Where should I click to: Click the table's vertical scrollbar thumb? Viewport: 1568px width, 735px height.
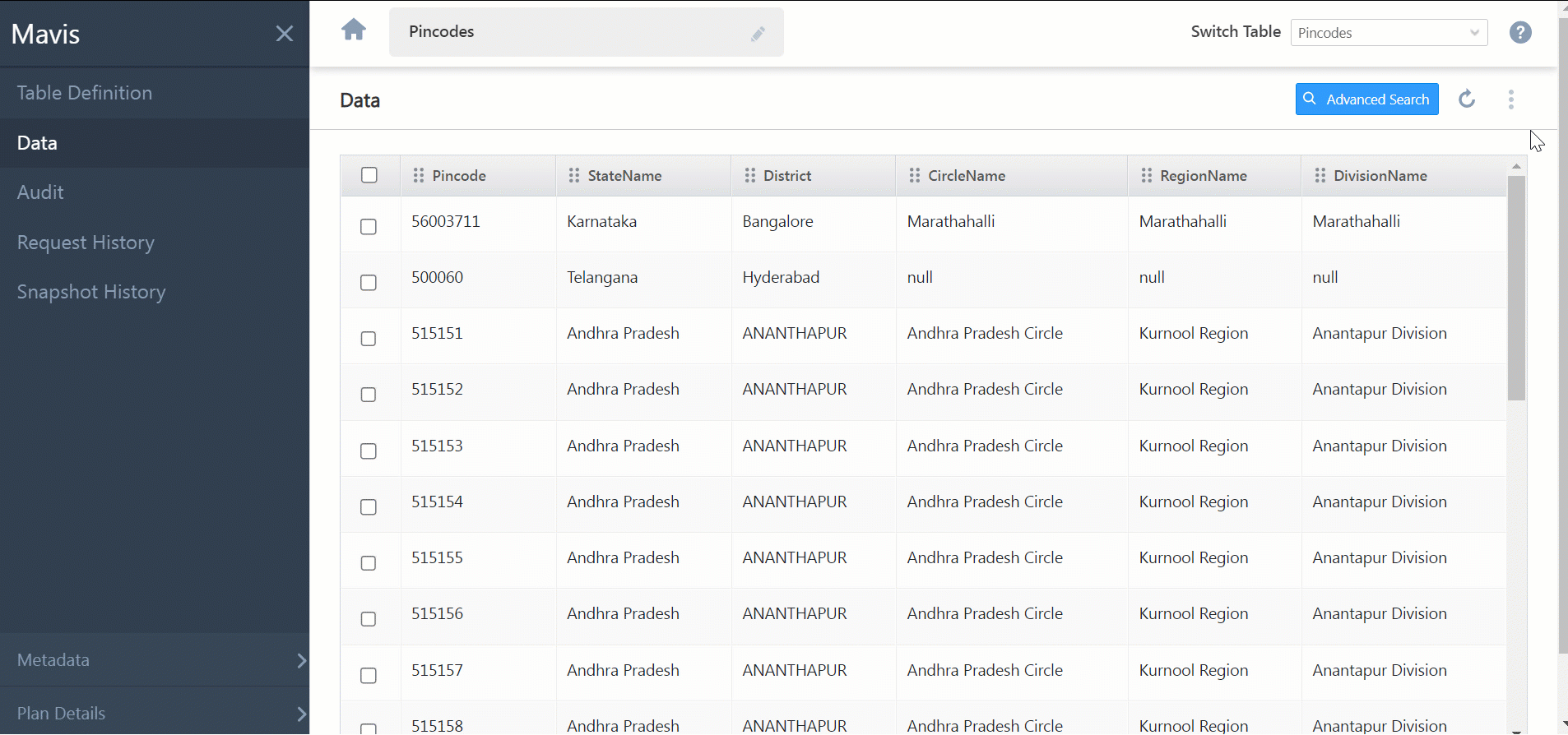(x=1516, y=288)
